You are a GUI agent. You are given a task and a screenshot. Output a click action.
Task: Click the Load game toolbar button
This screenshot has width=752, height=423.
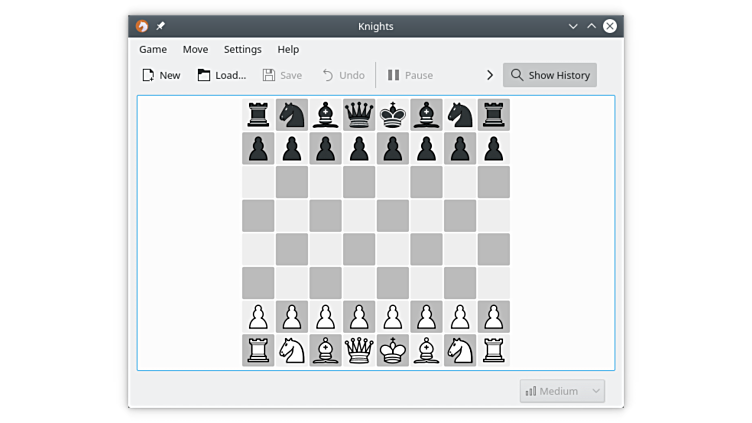click(x=221, y=75)
